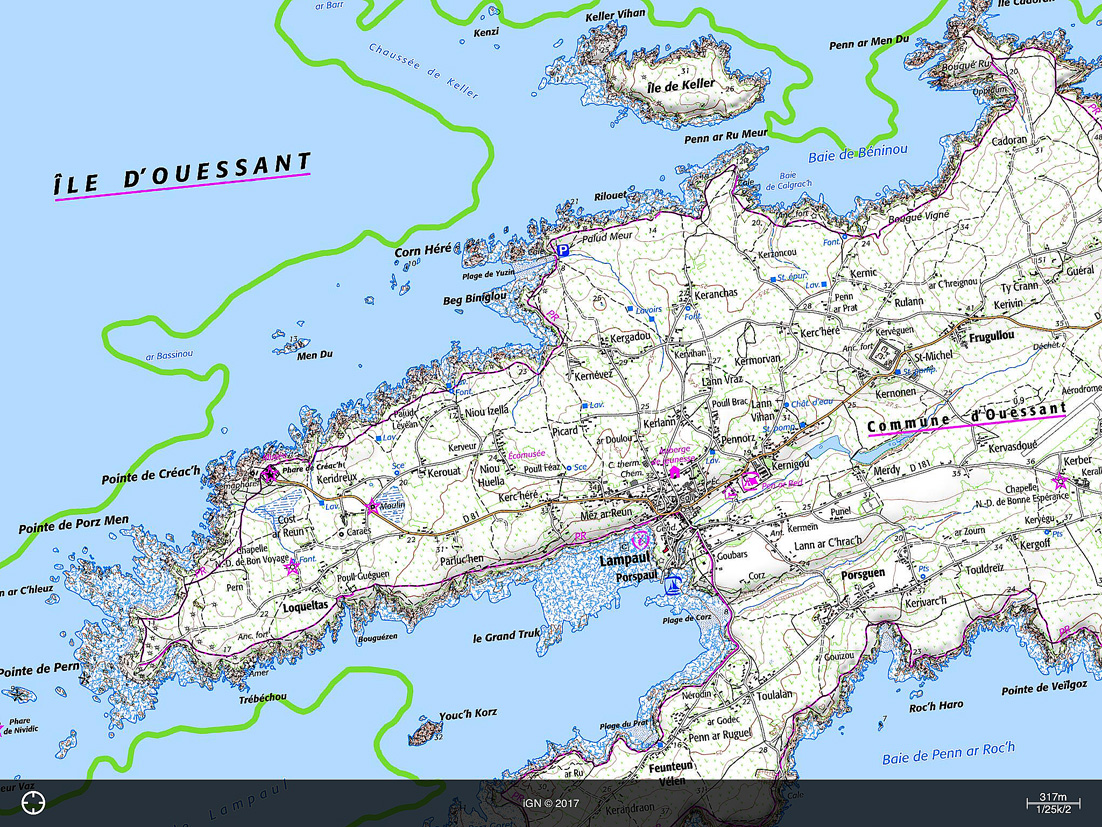Click the Commune d'Ouessant label
The width and height of the screenshot is (1102, 827).
point(967,418)
